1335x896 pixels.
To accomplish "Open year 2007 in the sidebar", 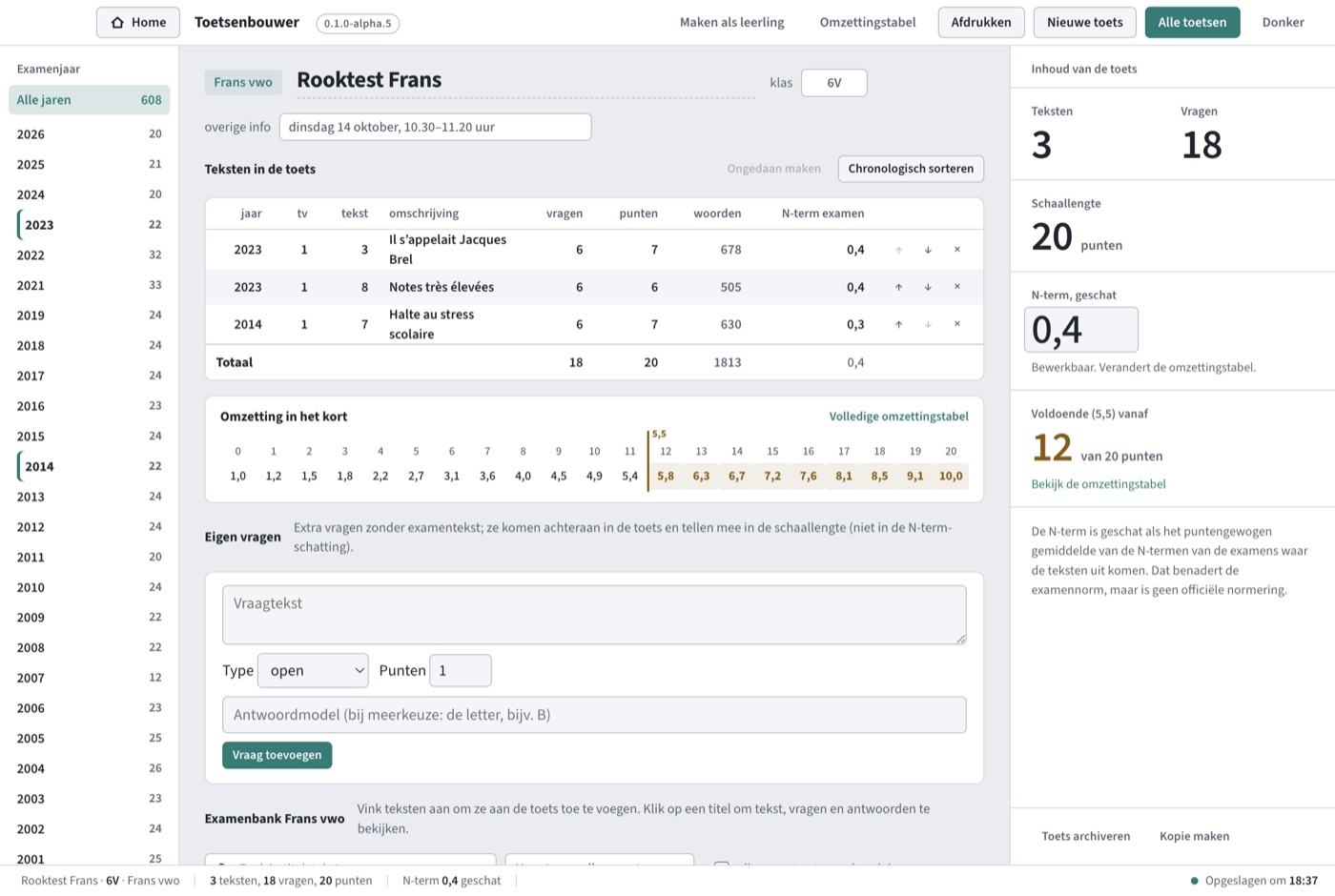I will click(x=90, y=678).
